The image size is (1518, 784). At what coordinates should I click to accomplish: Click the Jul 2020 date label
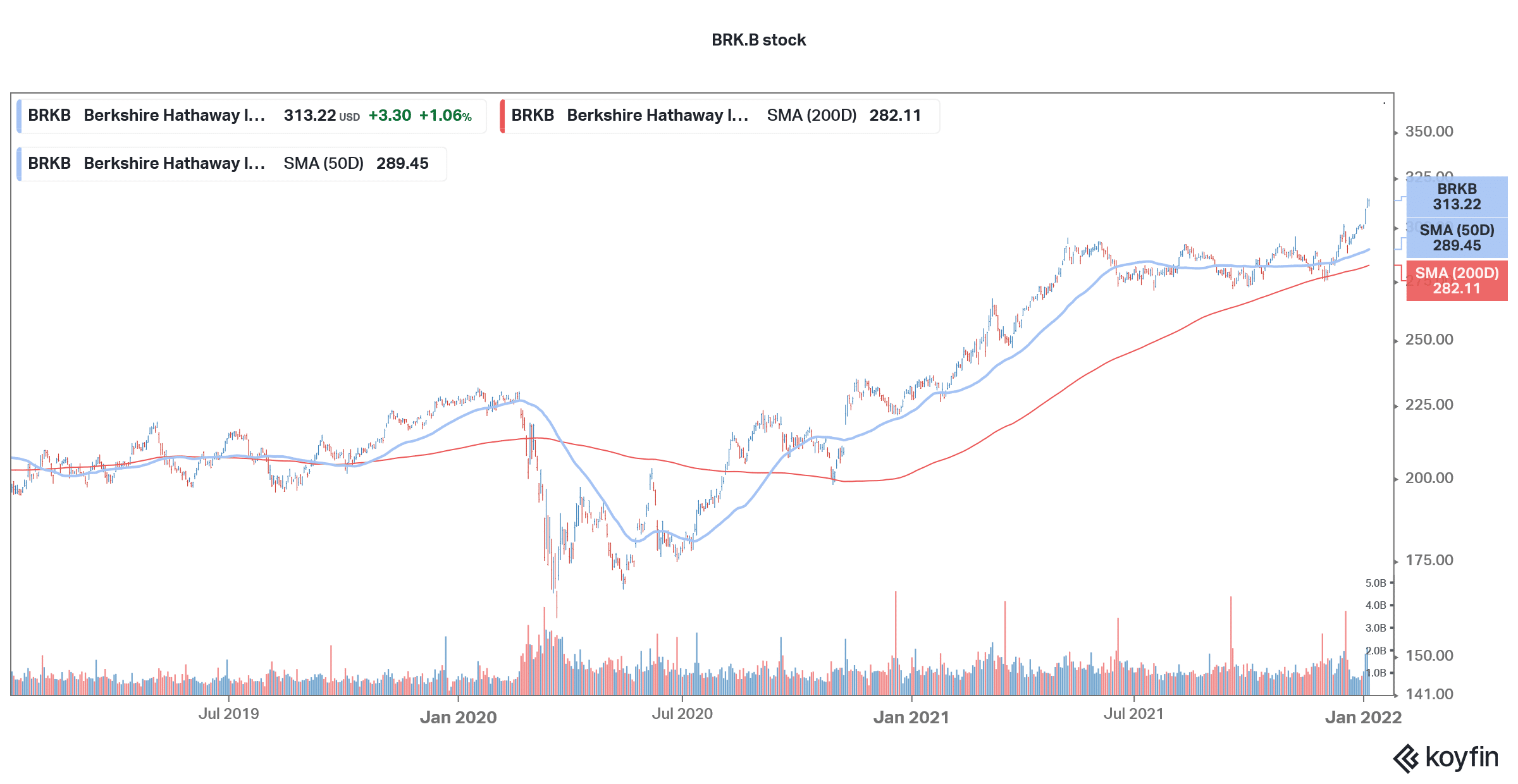coord(682,714)
